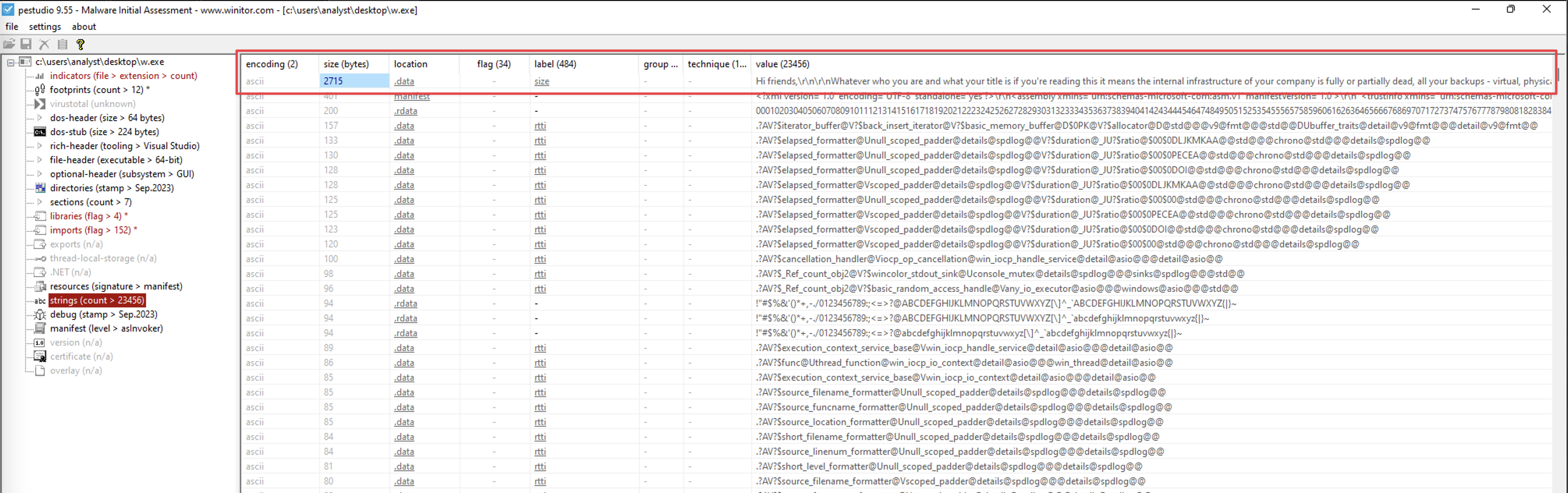Screen dimensions: 1568x493
Task: Expand the dos-header tree node
Action: 39,117
